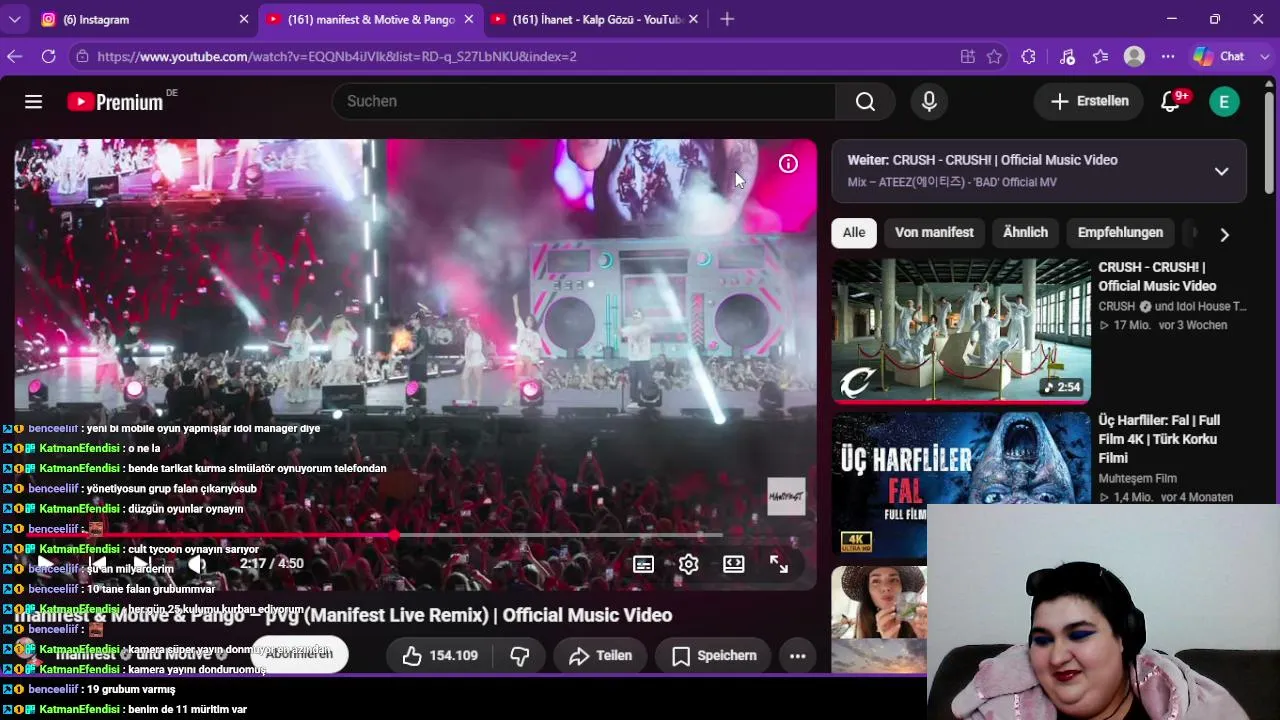Image resolution: width=1280 pixels, height=720 pixels.
Task: Toggle theater mode in the player
Action: tap(734, 564)
